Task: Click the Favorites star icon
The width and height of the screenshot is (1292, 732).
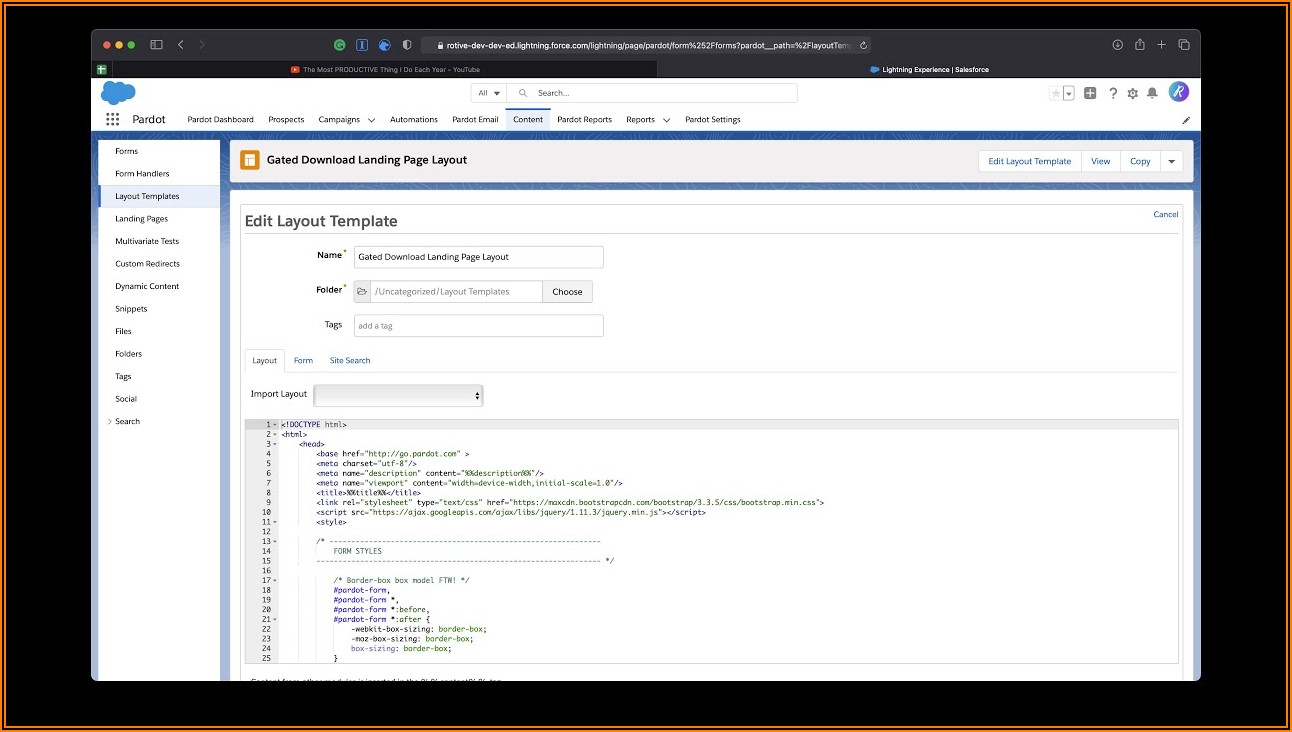Action: (x=1055, y=93)
